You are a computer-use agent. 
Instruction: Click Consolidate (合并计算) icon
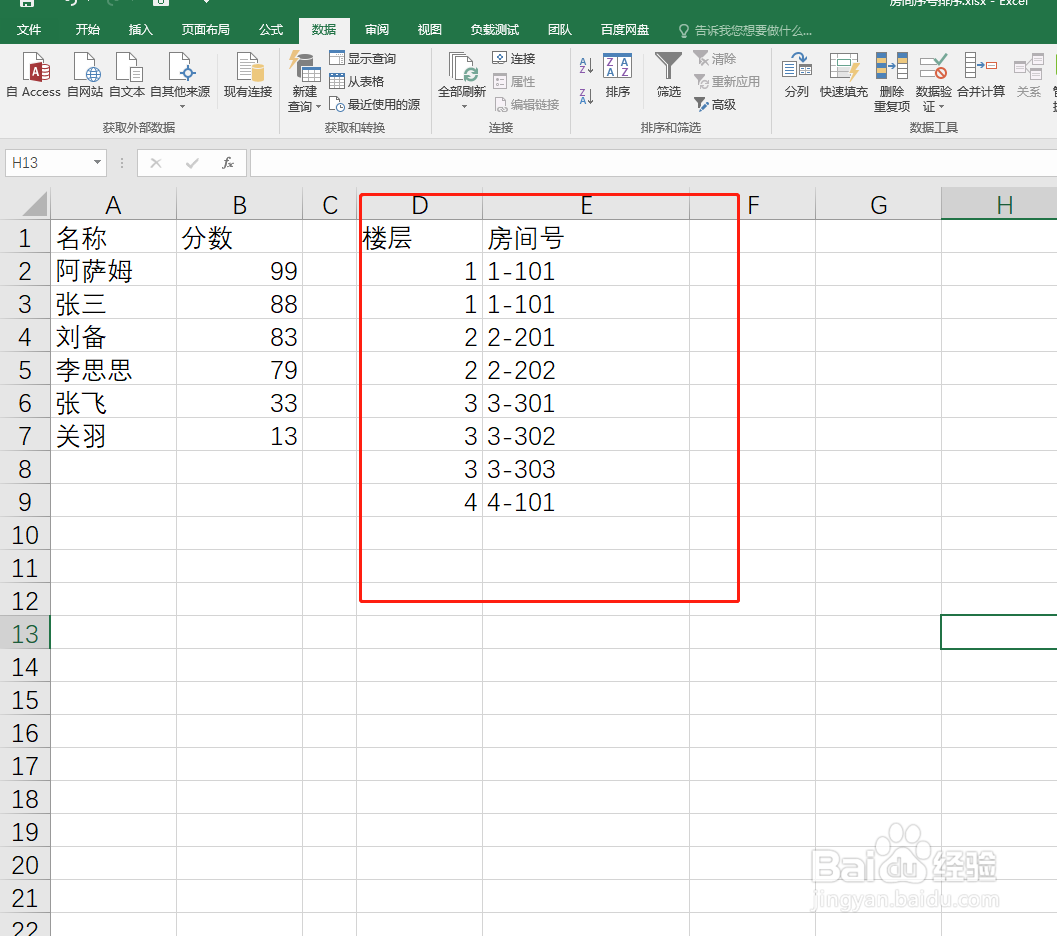pos(981,75)
